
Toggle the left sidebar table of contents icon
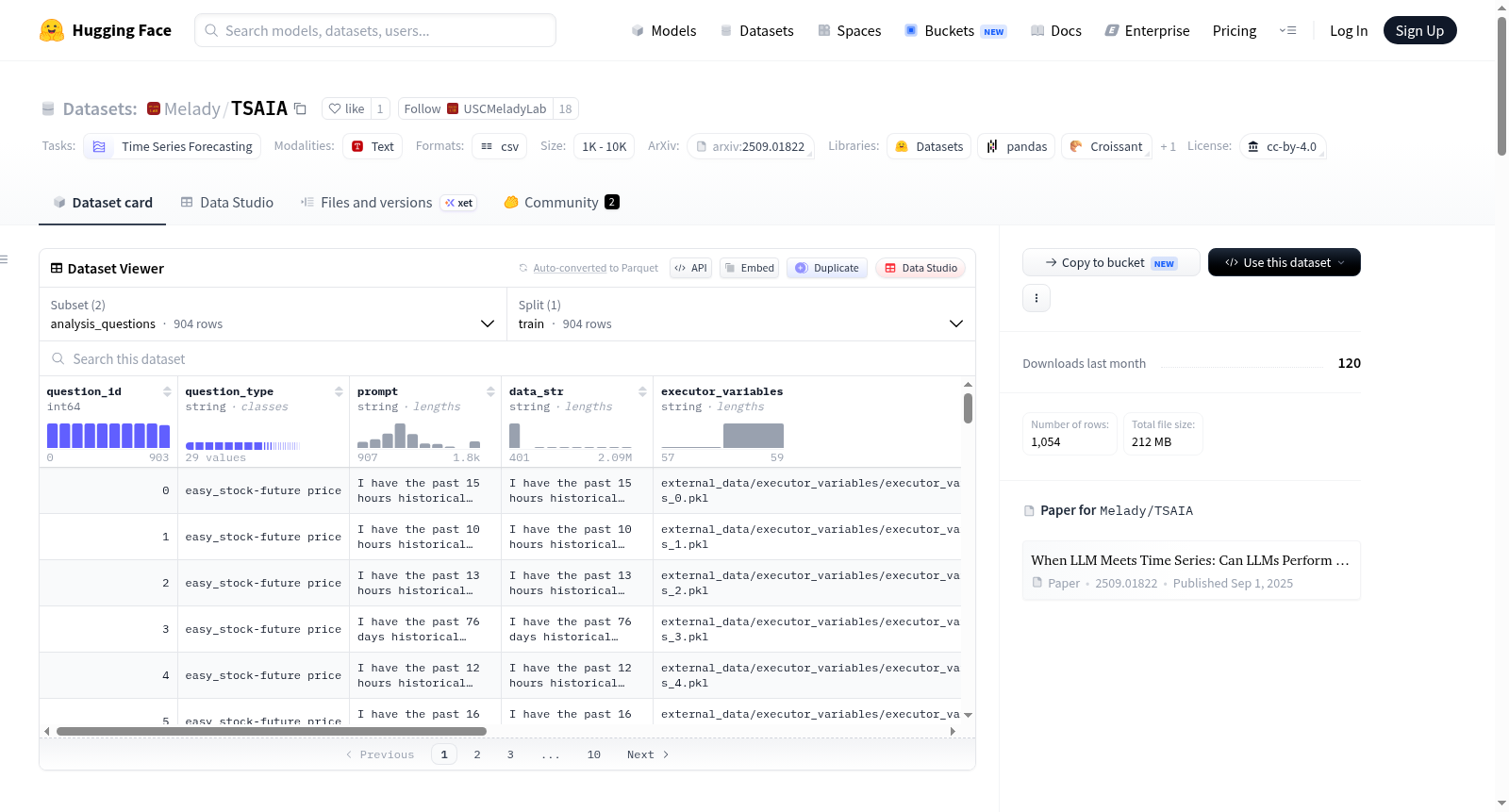(4, 259)
